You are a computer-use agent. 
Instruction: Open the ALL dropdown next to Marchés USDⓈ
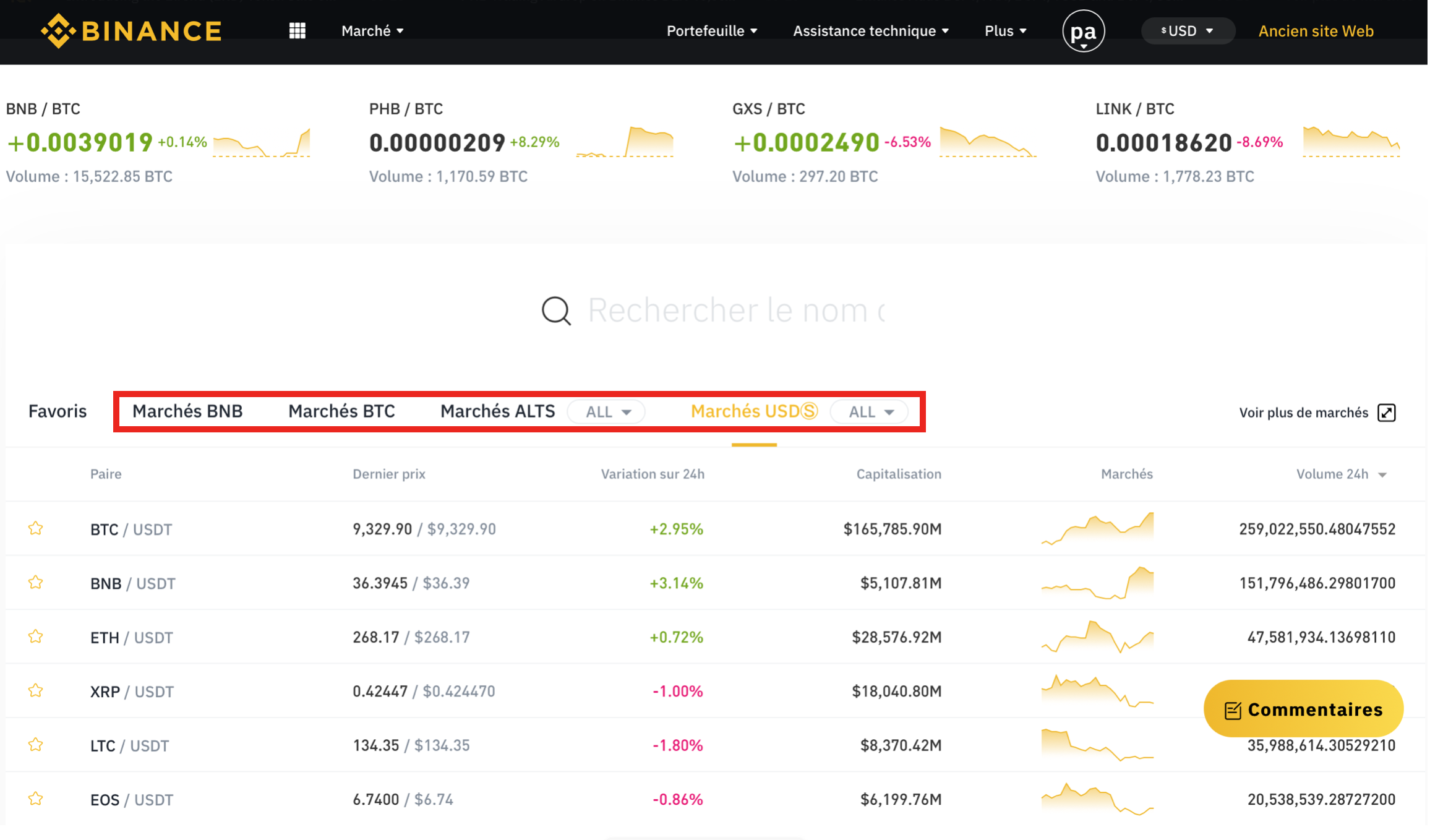click(x=869, y=412)
